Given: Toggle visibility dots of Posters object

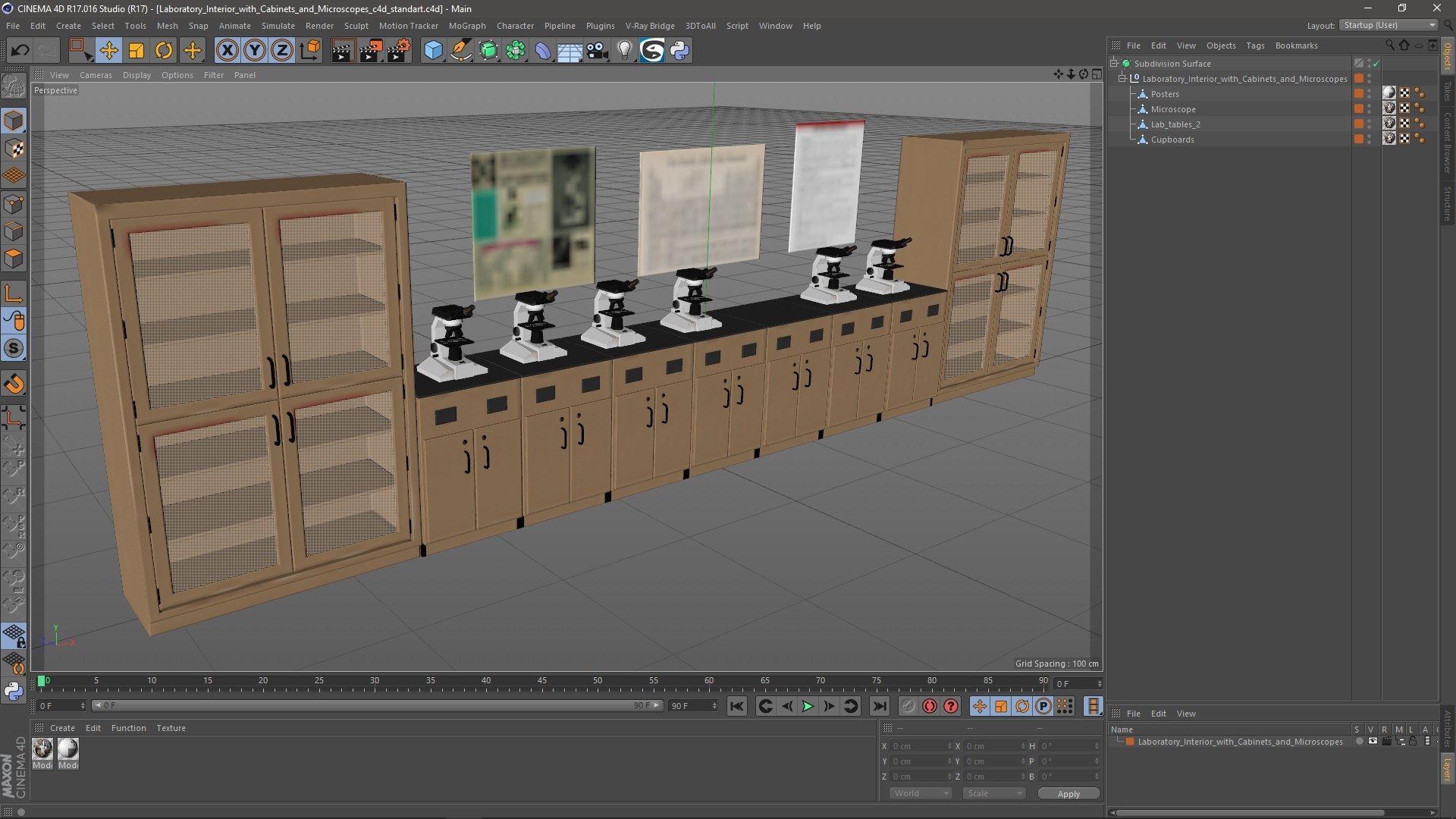Looking at the screenshot, I should coord(1370,94).
